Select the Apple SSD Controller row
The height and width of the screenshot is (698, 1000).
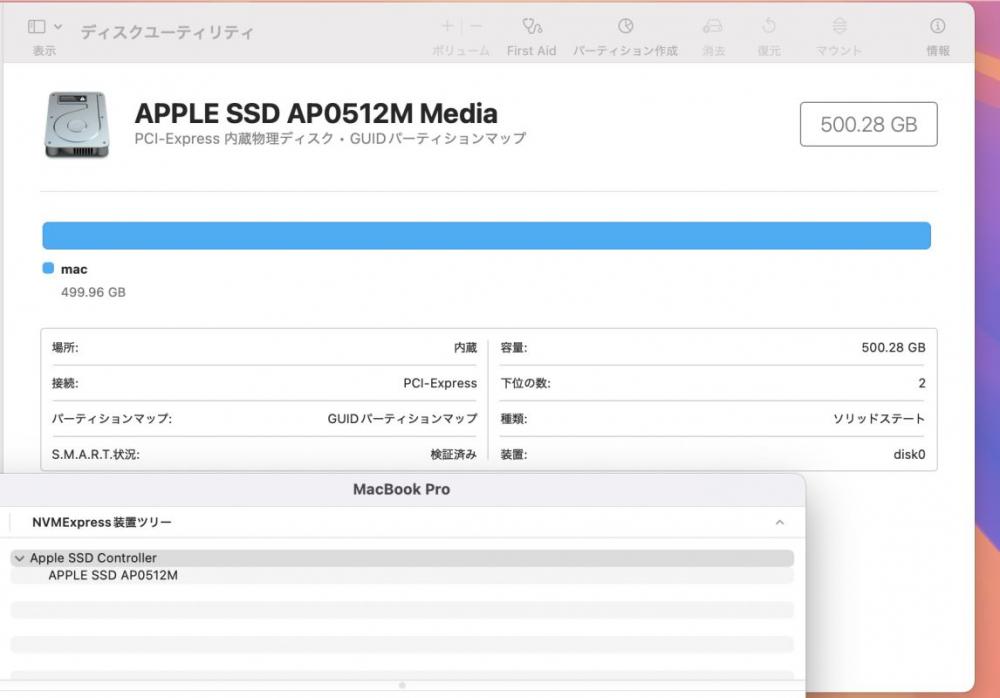(402, 558)
